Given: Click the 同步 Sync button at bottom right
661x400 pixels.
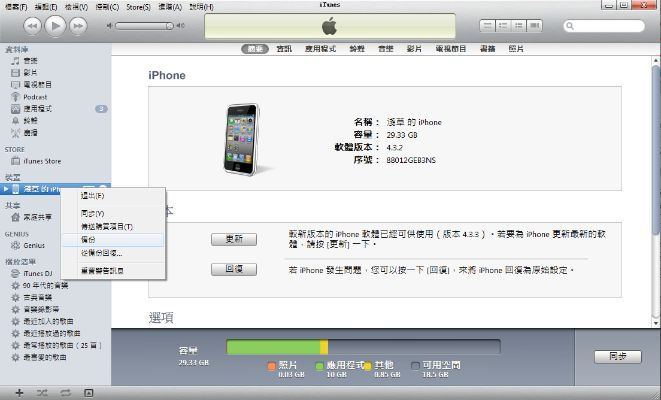Looking at the screenshot, I should pyautogui.click(x=618, y=357).
